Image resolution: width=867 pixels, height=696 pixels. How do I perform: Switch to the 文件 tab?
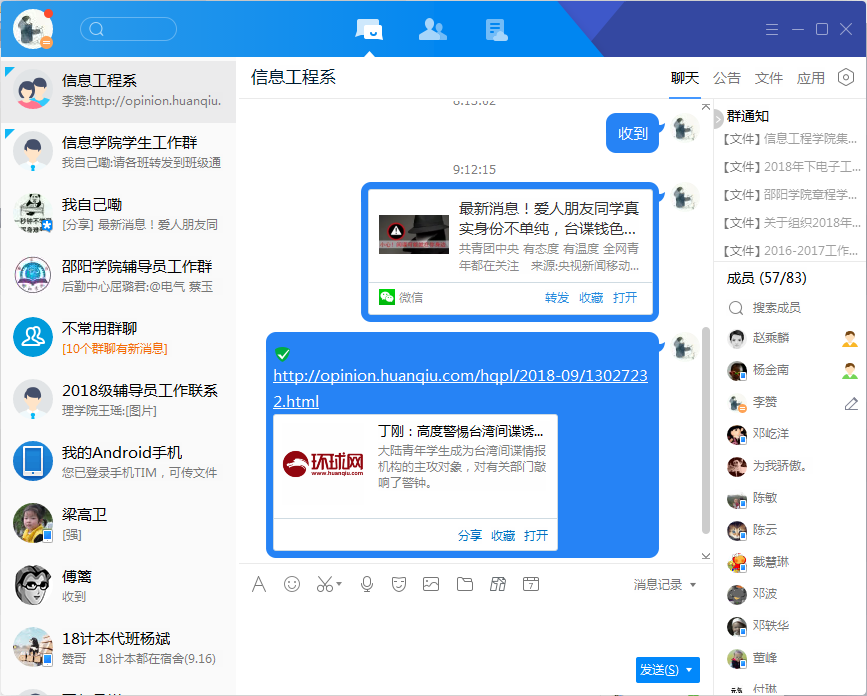[769, 78]
